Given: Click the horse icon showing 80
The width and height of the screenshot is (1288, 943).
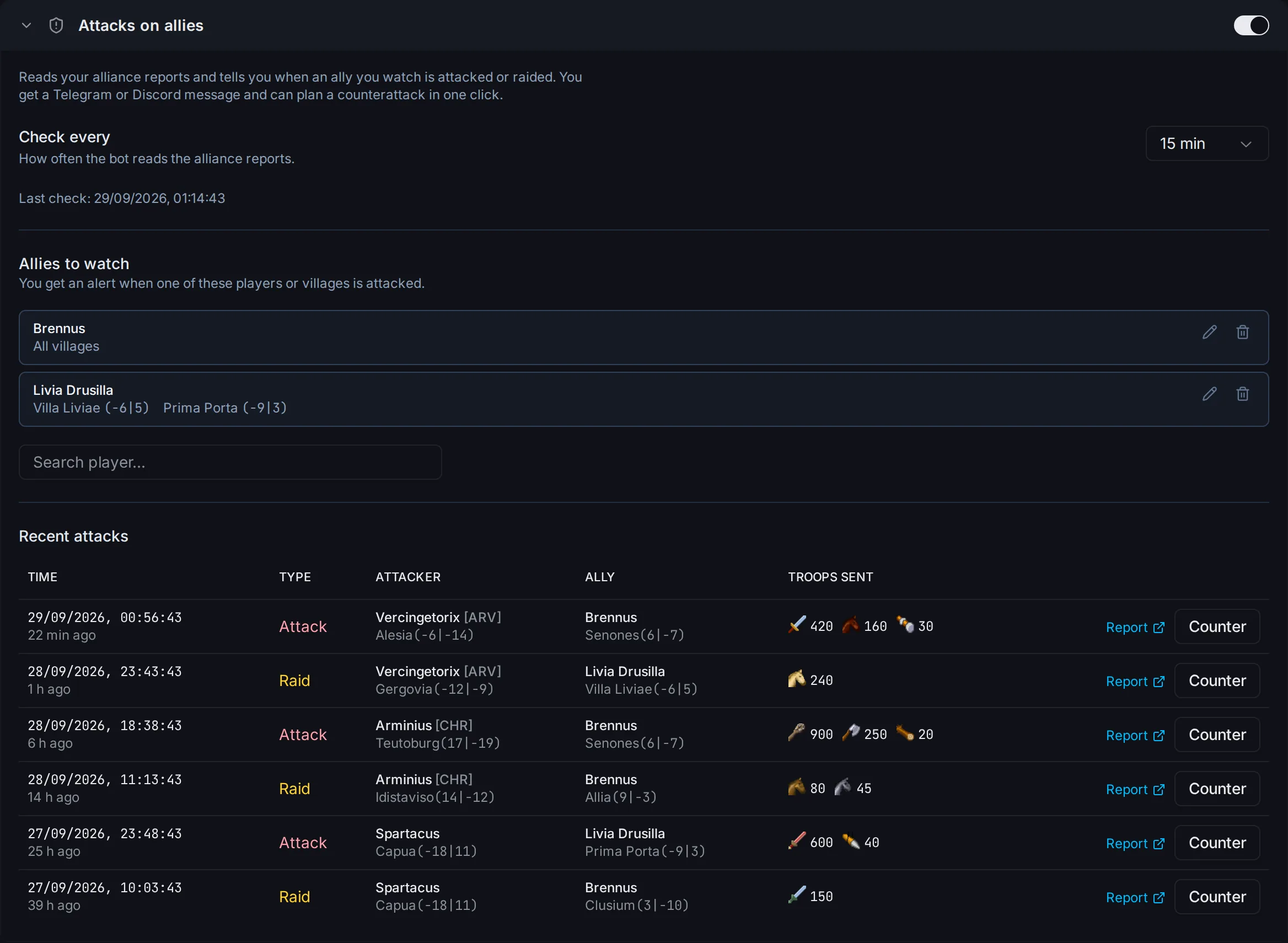Looking at the screenshot, I should coord(797,786).
